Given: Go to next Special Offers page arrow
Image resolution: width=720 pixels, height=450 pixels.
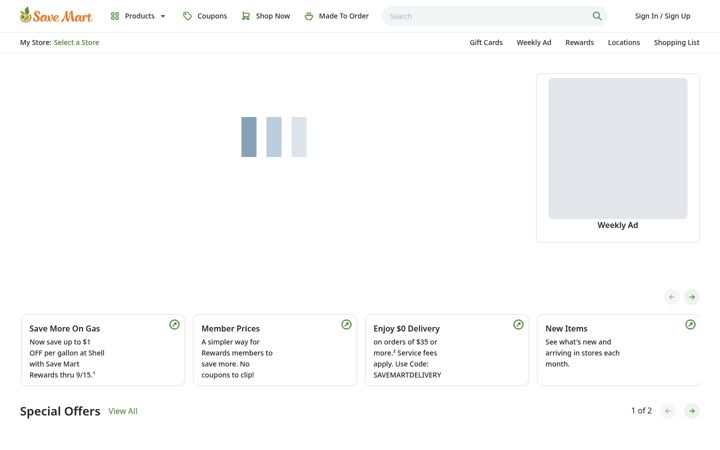Looking at the screenshot, I should (692, 411).
